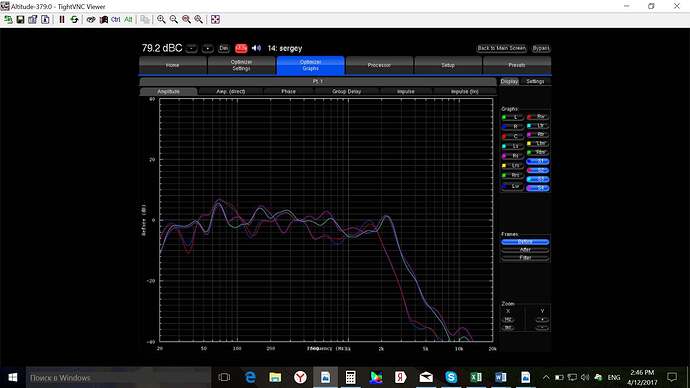Select the Filter frame

(525, 258)
